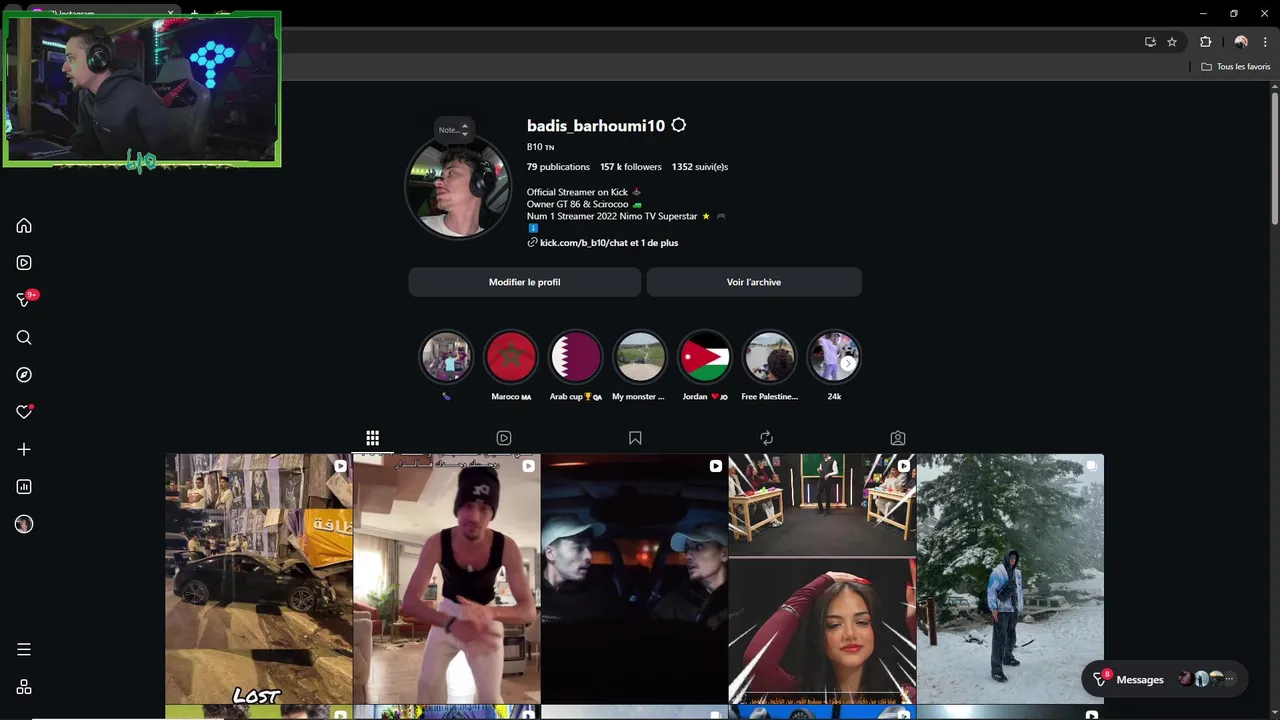Click the page vertical scrollbar
Viewport: 1280px width, 720px height.
(x=1275, y=158)
